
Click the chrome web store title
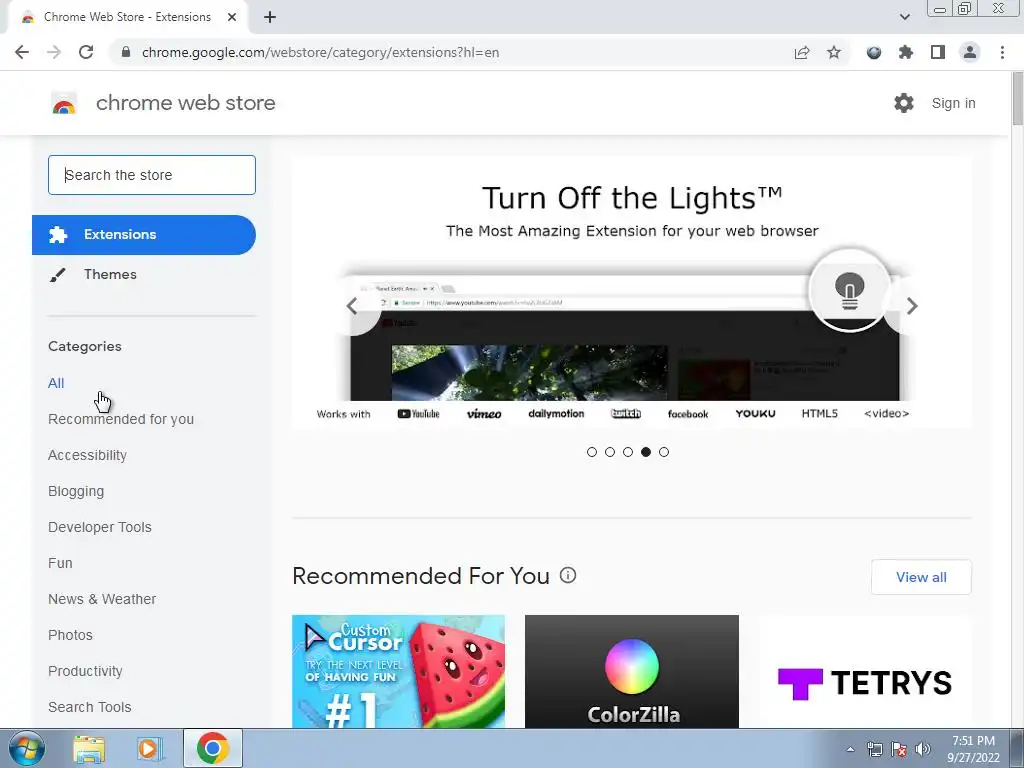click(185, 103)
